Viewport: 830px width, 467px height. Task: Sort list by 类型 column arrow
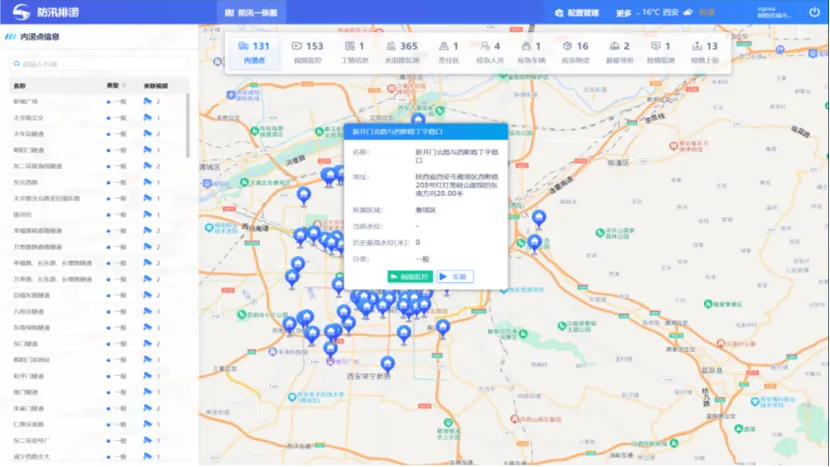[x=124, y=85]
